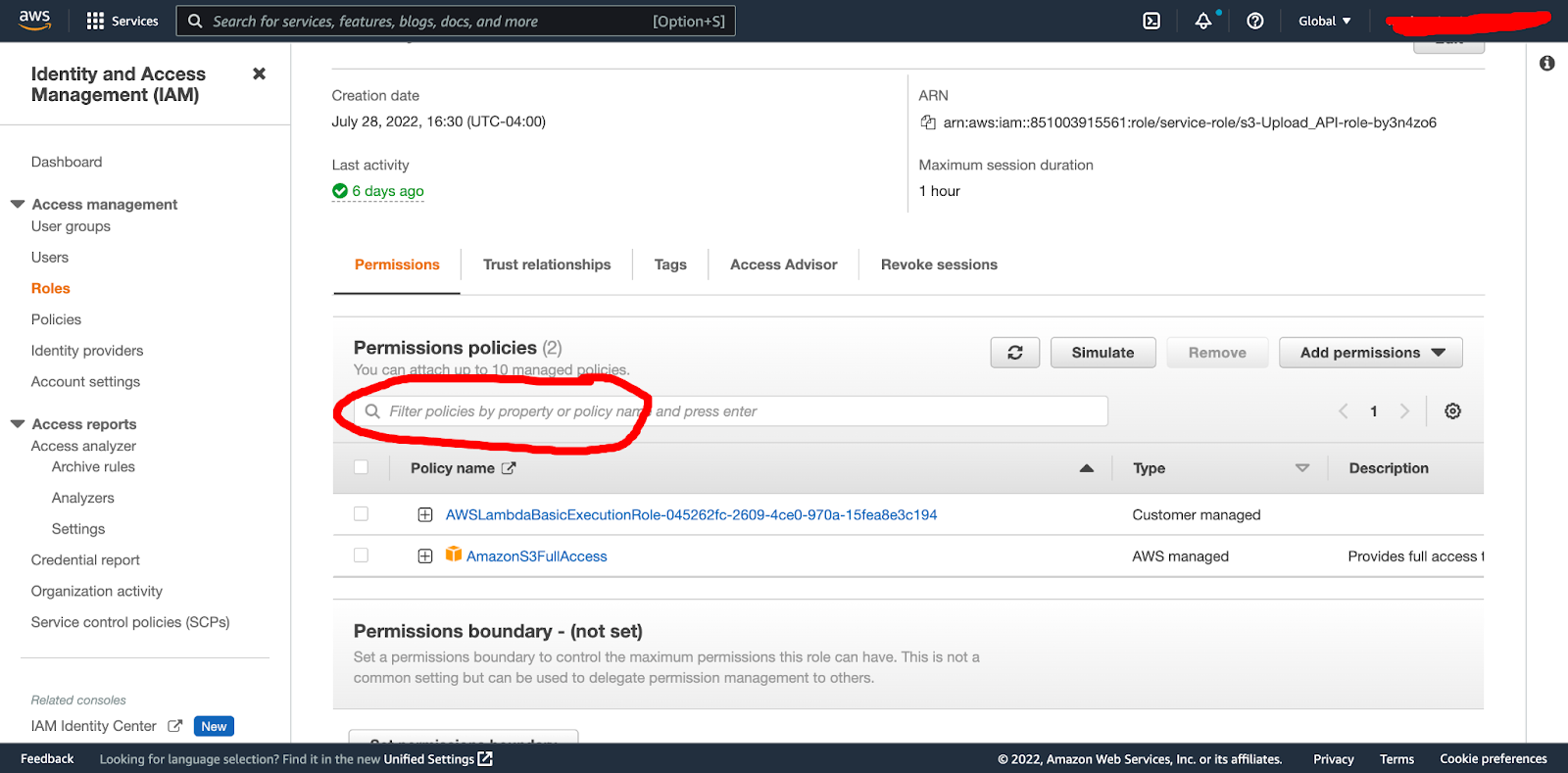
Task: Switch to the Tags tab
Action: (x=670, y=265)
